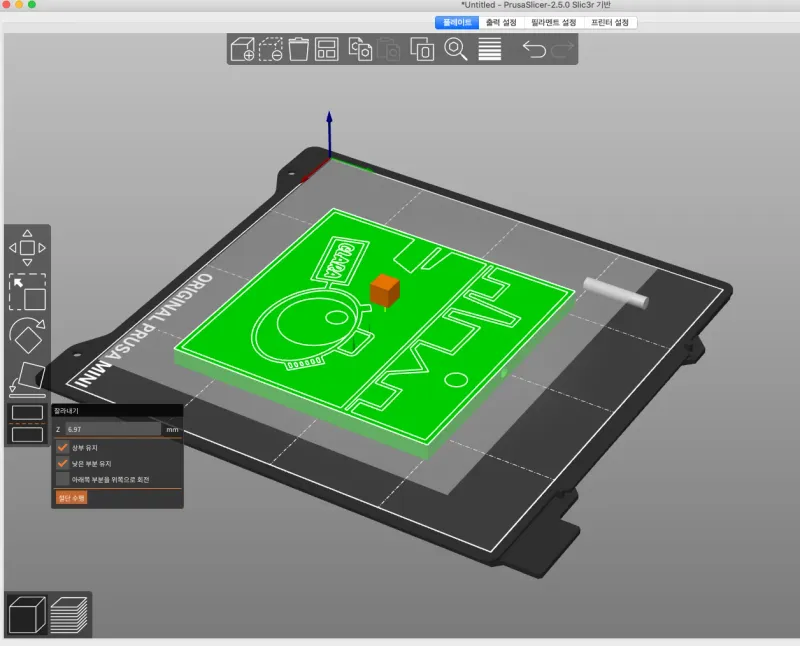Image resolution: width=800 pixels, height=646 pixels.
Task: Open the 프린터 설정 tab
Action: pos(610,22)
